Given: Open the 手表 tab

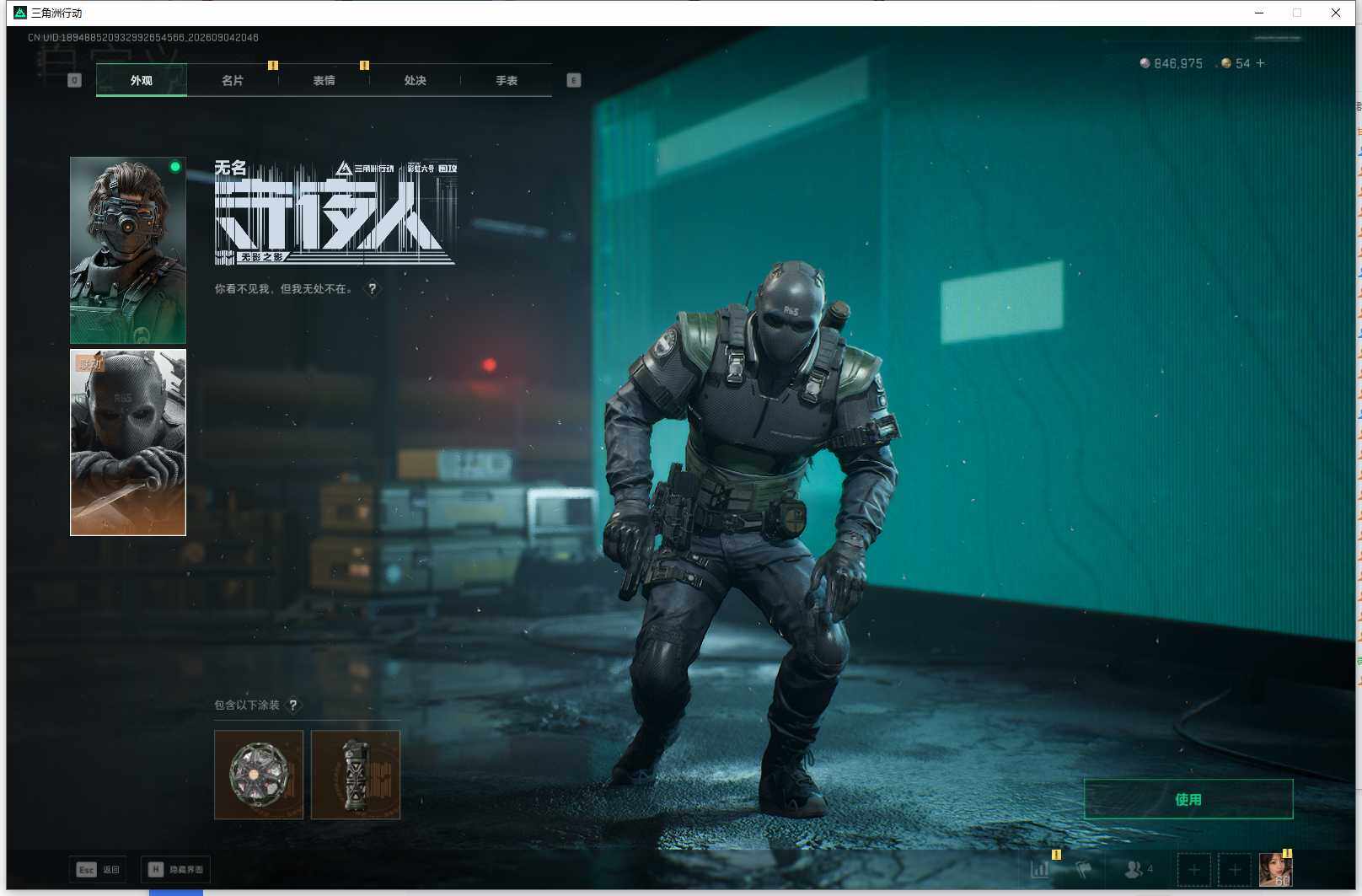Looking at the screenshot, I should (507, 80).
